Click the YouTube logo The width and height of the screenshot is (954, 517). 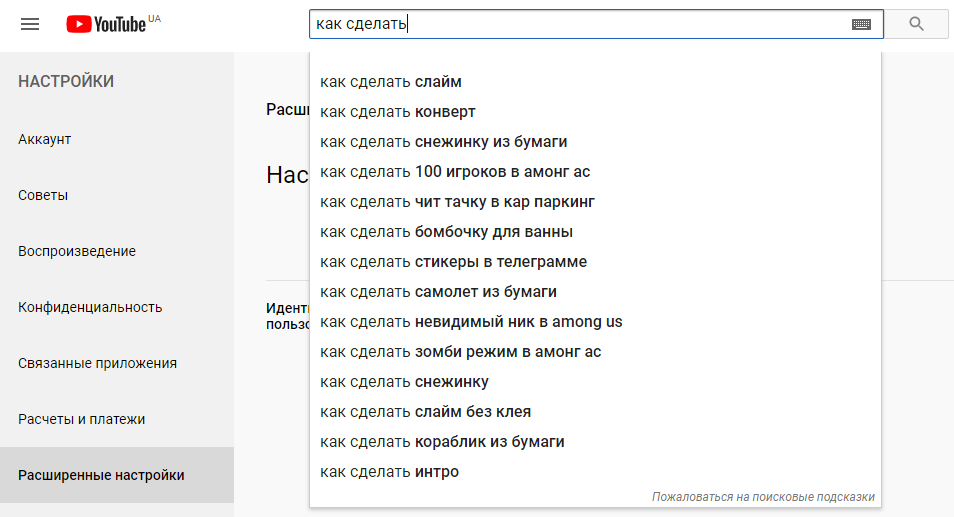(106, 24)
